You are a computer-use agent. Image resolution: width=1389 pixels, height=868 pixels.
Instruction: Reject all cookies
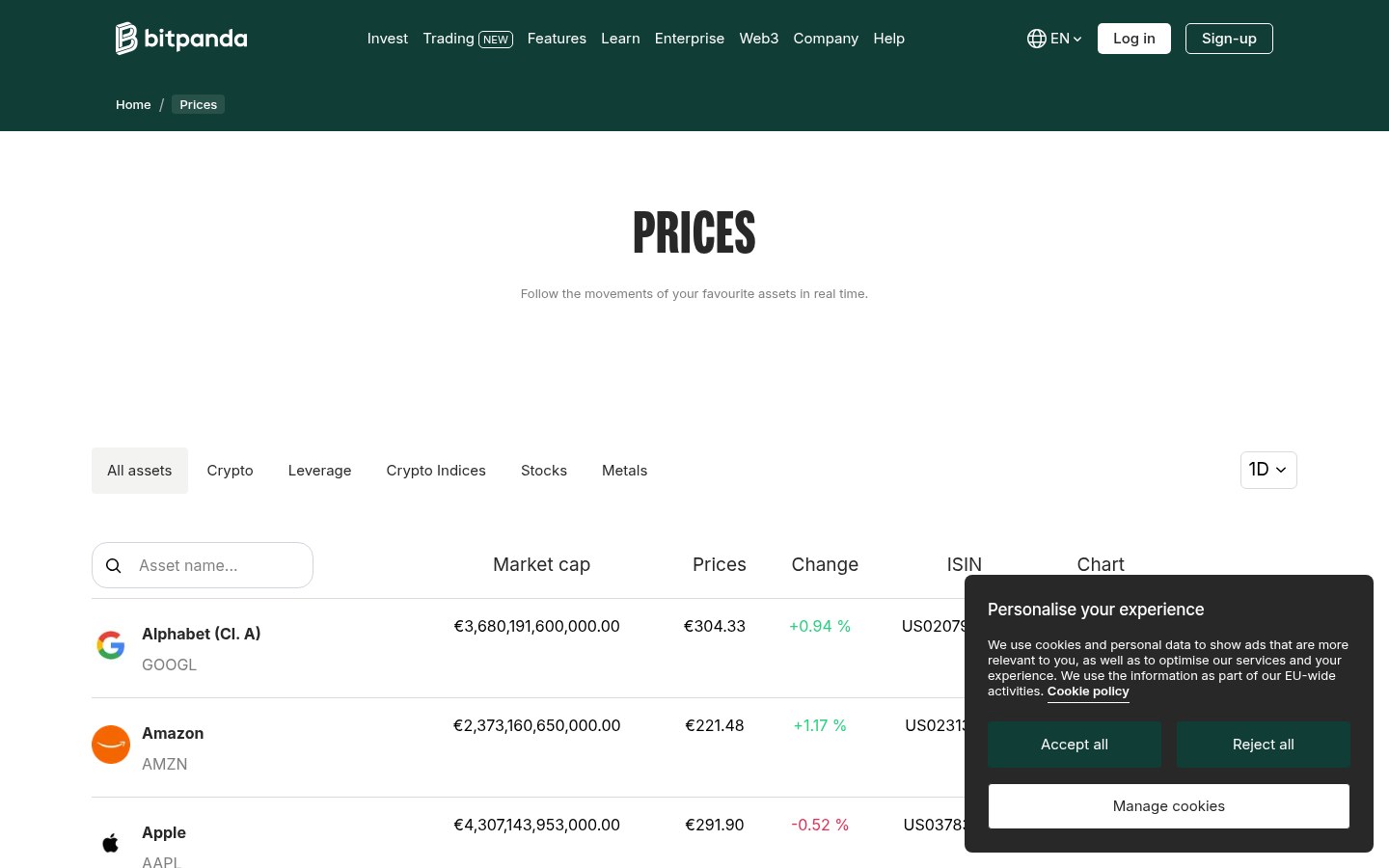point(1264,745)
